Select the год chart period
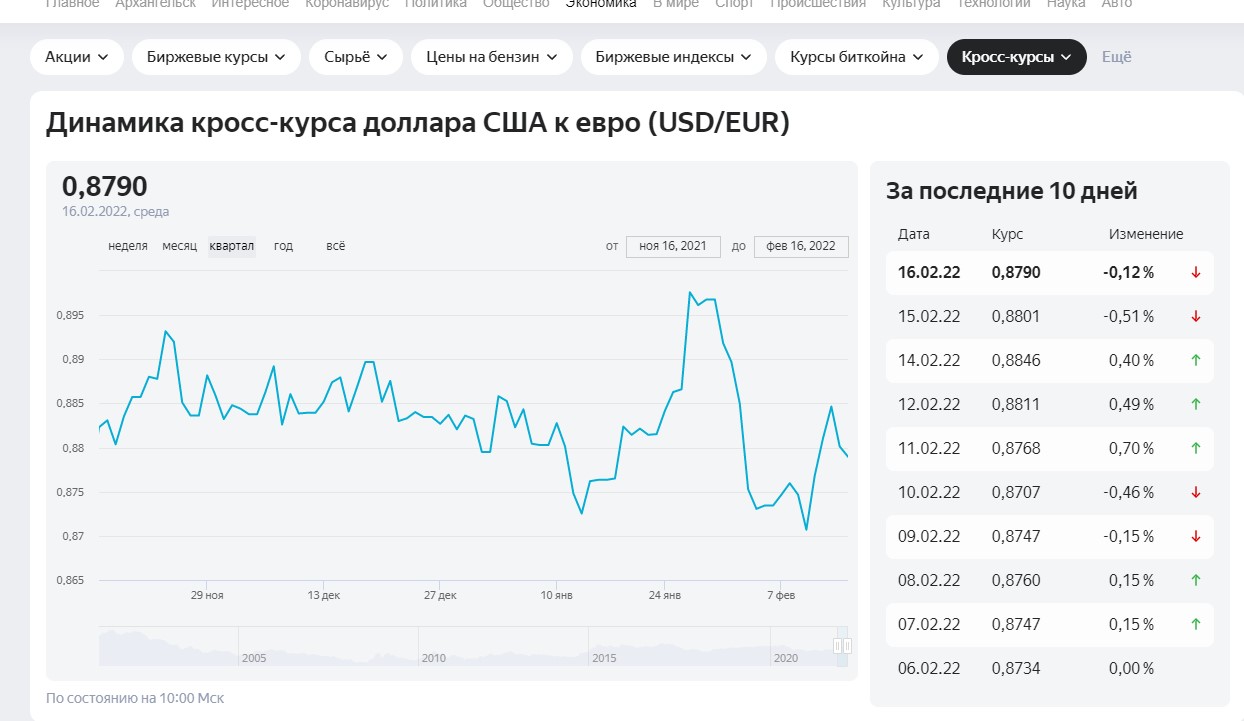 (x=284, y=246)
